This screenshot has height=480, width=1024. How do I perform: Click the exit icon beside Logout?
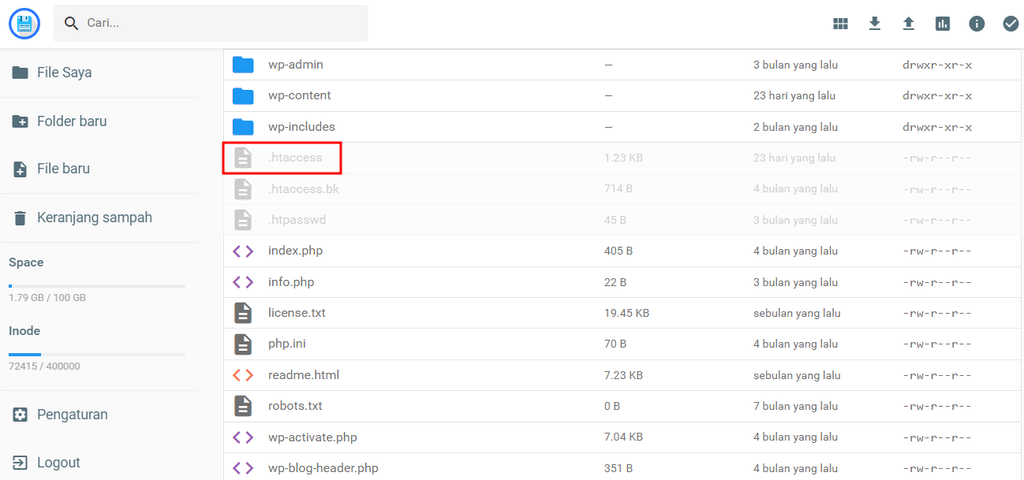point(20,463)
